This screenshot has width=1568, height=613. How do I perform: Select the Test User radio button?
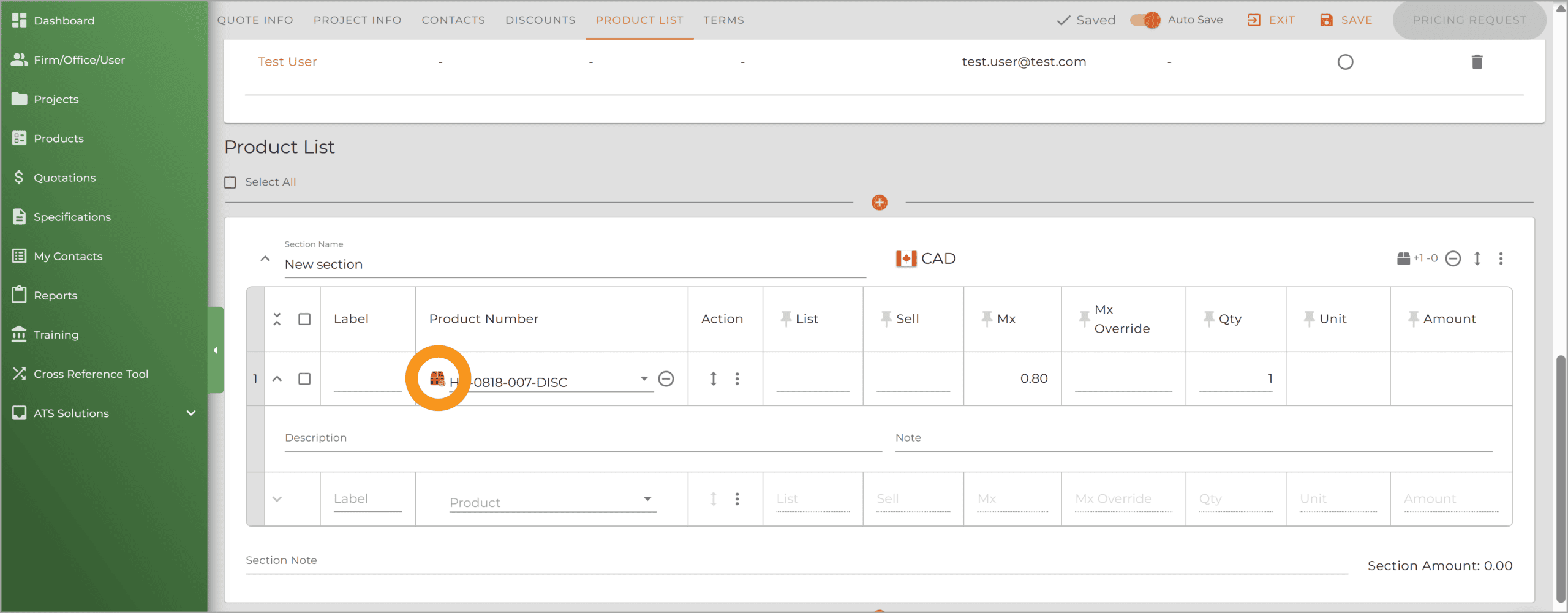point(1345,62)
